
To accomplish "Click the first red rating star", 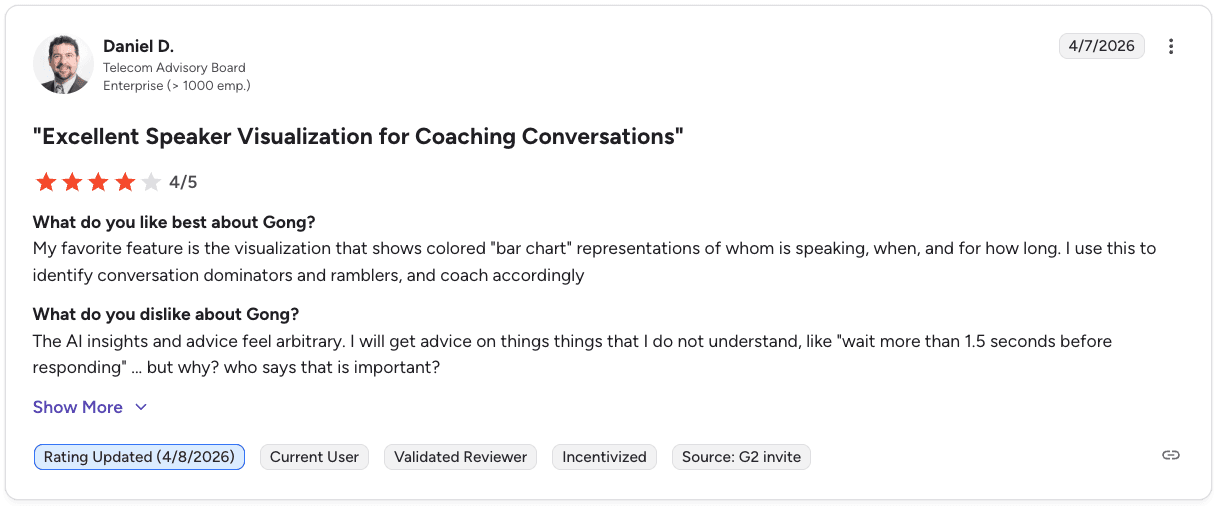I will (x=46, y=182).
